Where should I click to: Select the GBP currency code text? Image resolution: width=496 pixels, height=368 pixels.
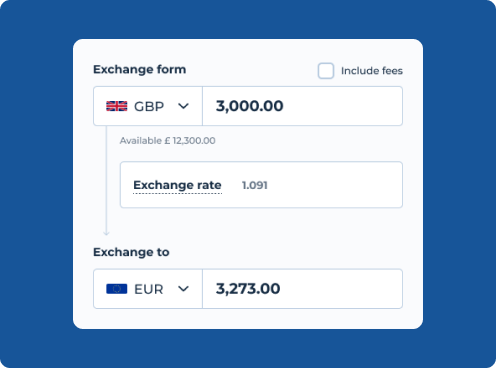149,106
